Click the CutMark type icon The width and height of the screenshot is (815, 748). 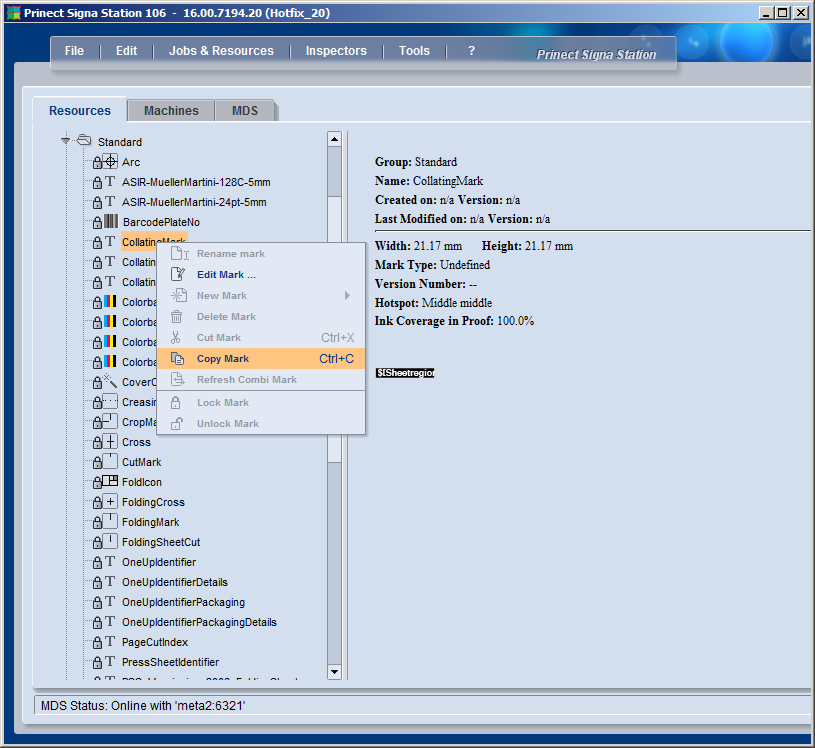click(x=110, y=461)
